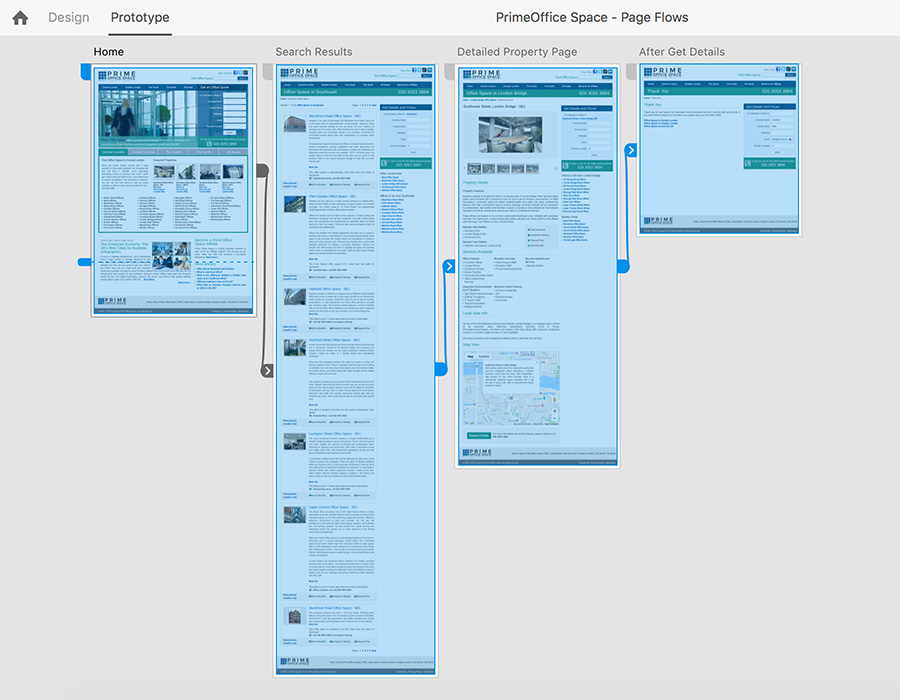Click blue arrow entering Detailed Property Page

pyautogui.click(x=450, y=267)
